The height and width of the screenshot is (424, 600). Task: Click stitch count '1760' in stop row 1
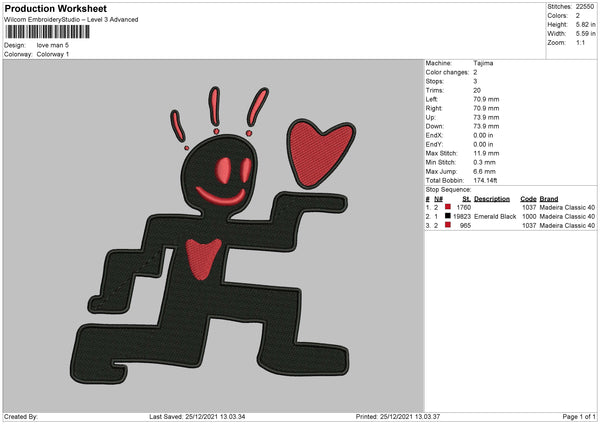pyautogui.click(x=464, y=207)
